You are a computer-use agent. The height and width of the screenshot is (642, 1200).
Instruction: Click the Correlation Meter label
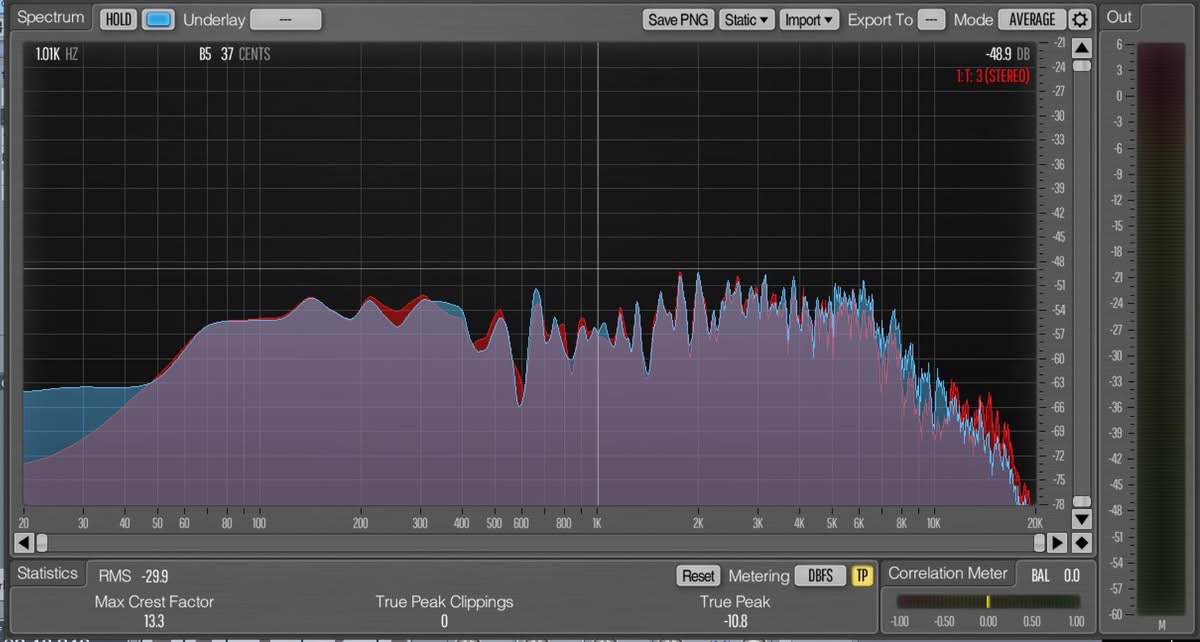pos(947,573)
